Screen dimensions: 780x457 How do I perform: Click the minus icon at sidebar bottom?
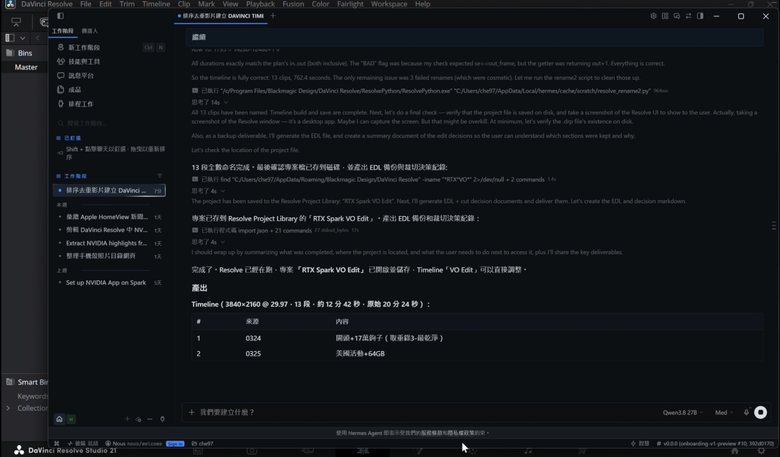pos(150,419)
